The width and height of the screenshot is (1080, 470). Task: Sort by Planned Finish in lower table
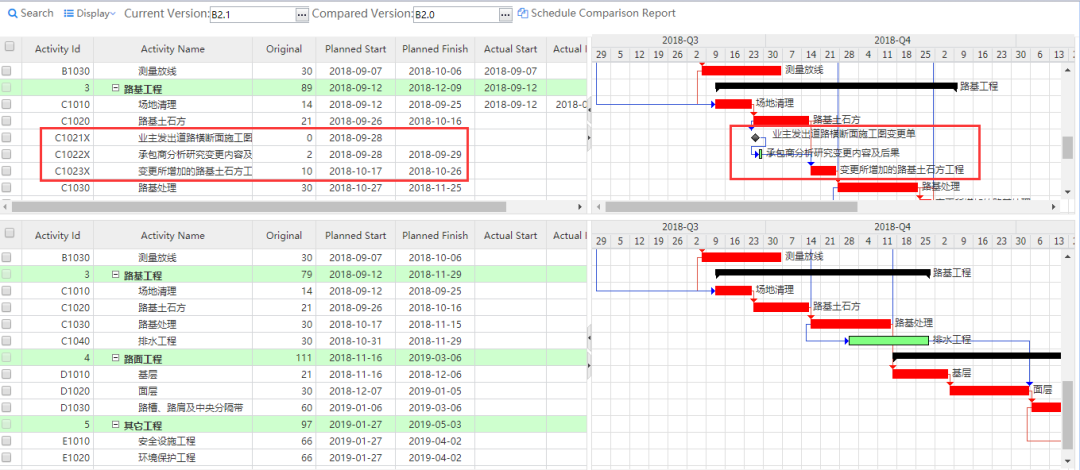pyautogui.click(x=435, y=236)
